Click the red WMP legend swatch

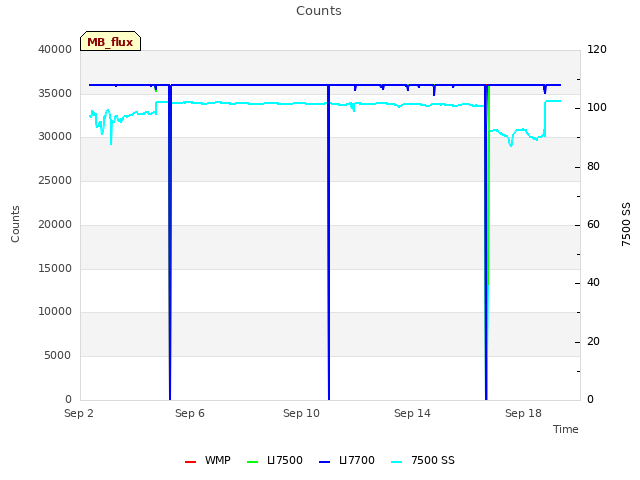(x=191, y=462)
